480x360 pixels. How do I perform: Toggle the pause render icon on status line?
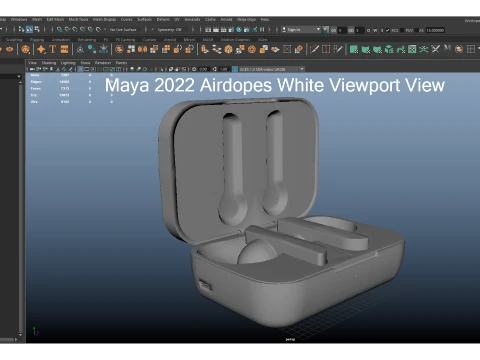click(262, 30)
